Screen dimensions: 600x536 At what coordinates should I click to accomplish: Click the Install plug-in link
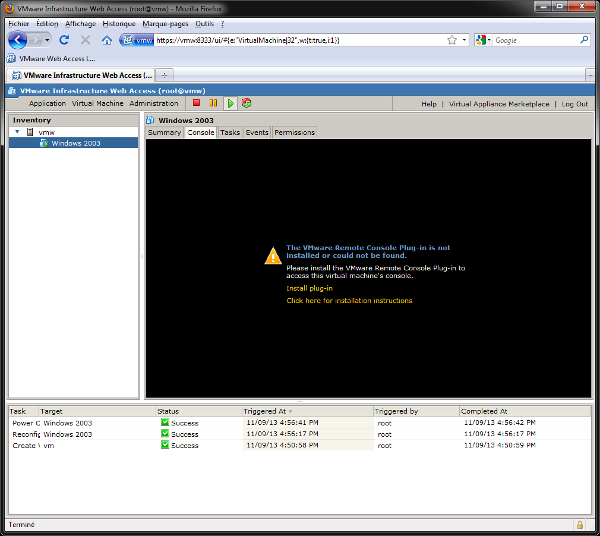click(x=309, y=288)
